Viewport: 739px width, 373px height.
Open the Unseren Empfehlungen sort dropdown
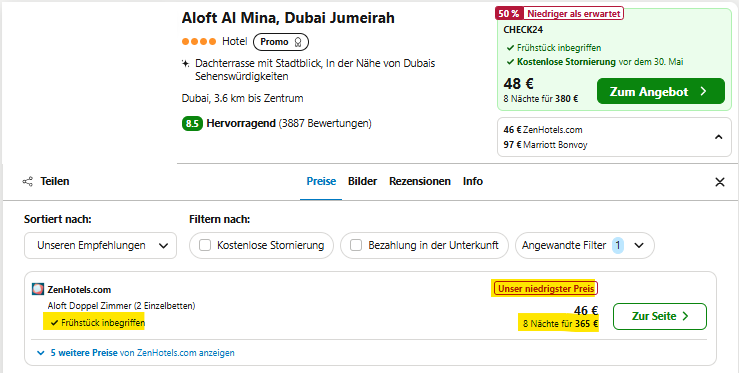(100, 245)
